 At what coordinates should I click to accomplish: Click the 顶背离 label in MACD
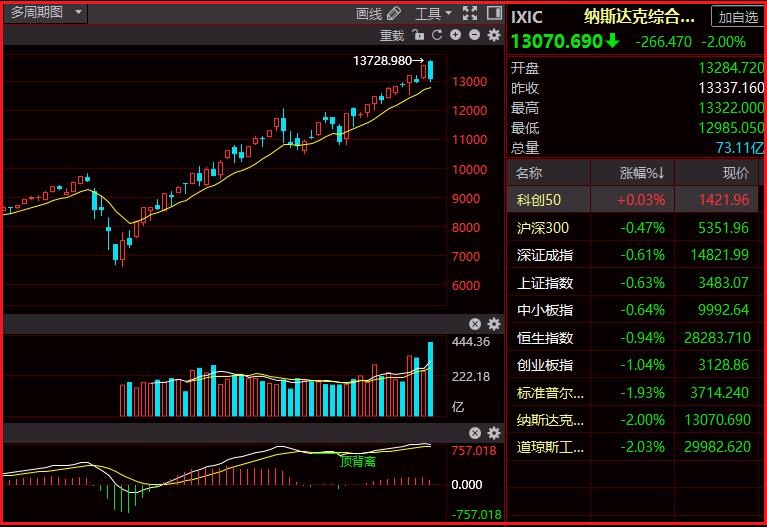point(358,461)
